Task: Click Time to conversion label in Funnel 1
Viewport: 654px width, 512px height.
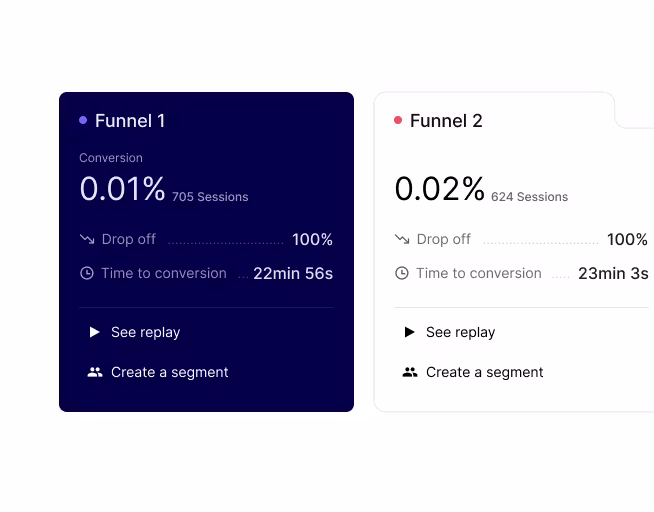Action: tap(164, 273)
